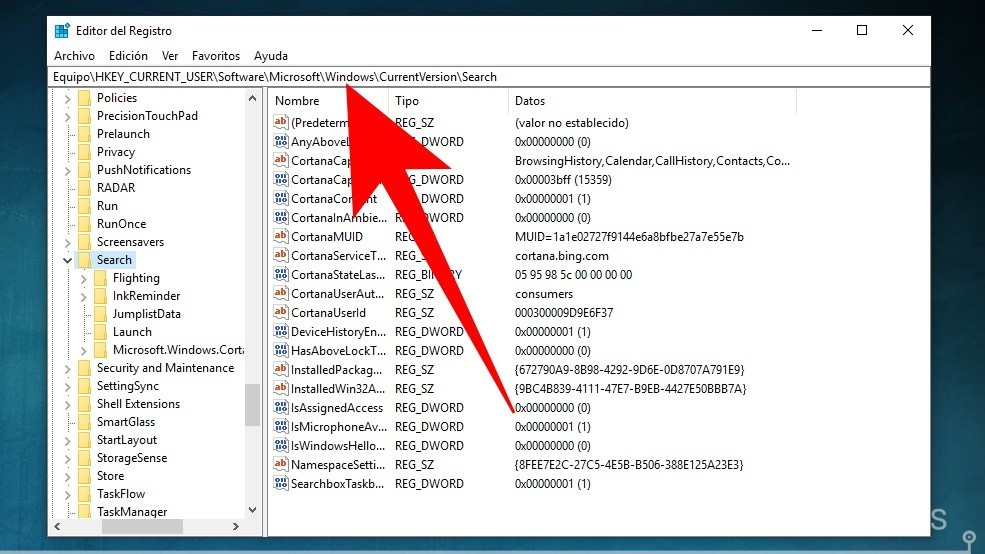Select the JumplistData folder icon

coord(100,314)
